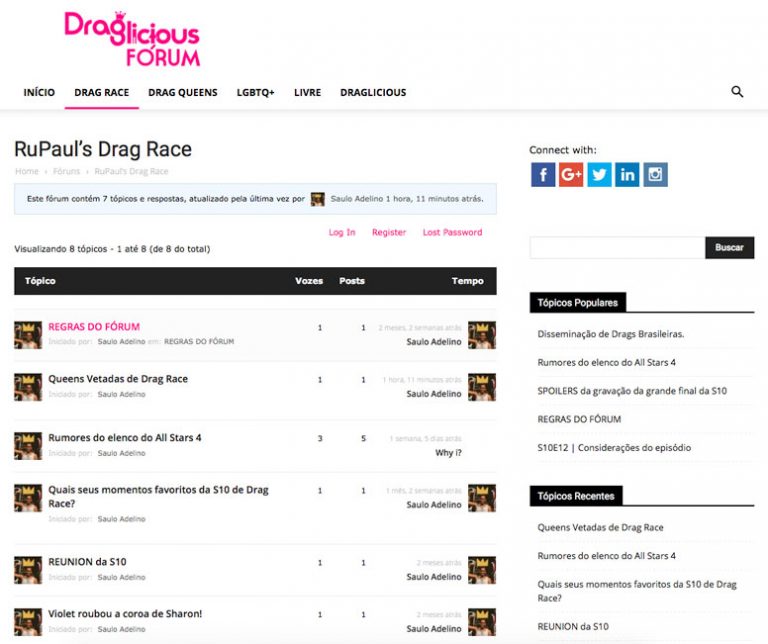This screenshot has height=644, width=768.
Task: Click last-poster avatar in Violet roubou row
Action: (482, 622)
